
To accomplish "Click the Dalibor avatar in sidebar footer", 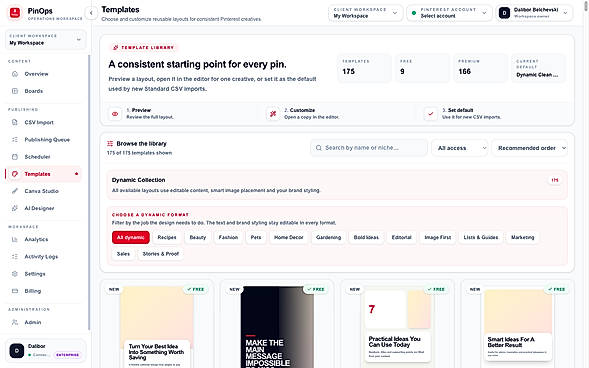I will coord(17,351).
